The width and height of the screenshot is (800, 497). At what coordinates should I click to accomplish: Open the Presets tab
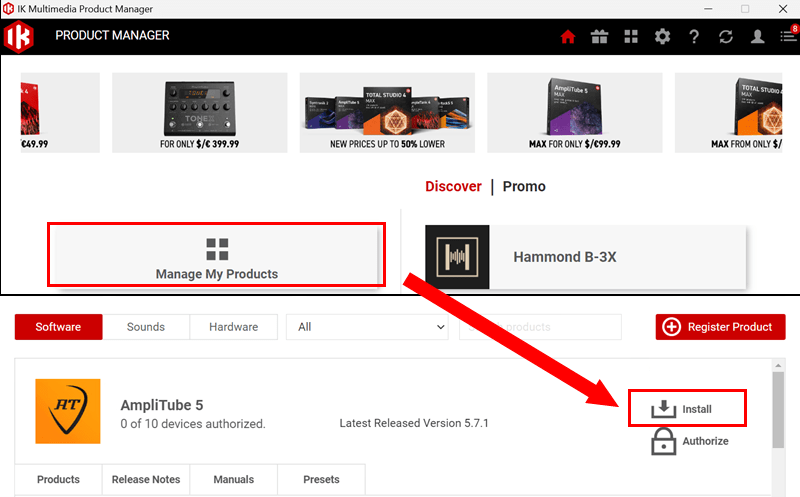tap(321, 479)
